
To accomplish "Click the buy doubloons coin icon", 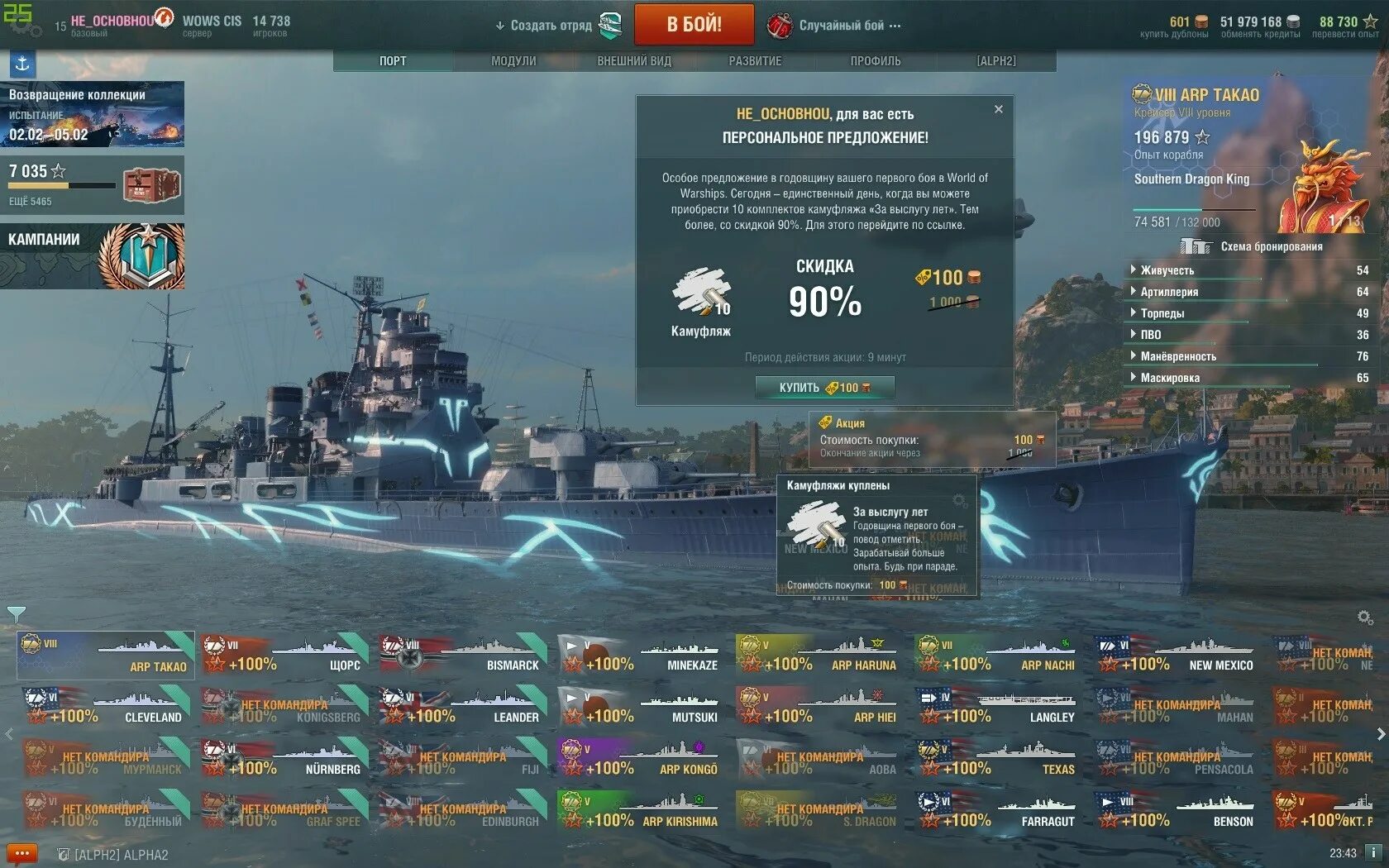I will point(1202,22).
